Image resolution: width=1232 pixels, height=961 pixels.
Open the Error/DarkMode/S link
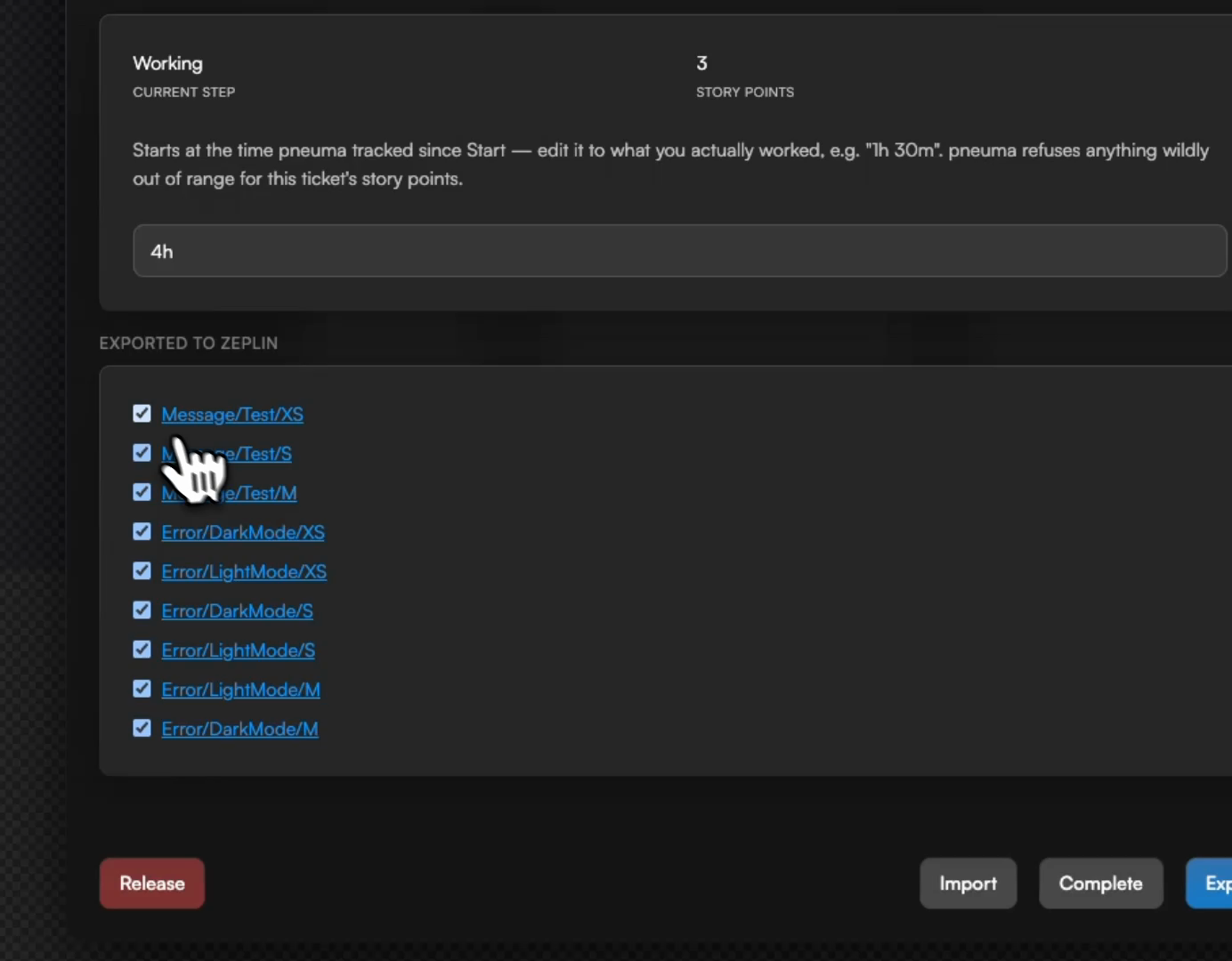tap(237, 611)
